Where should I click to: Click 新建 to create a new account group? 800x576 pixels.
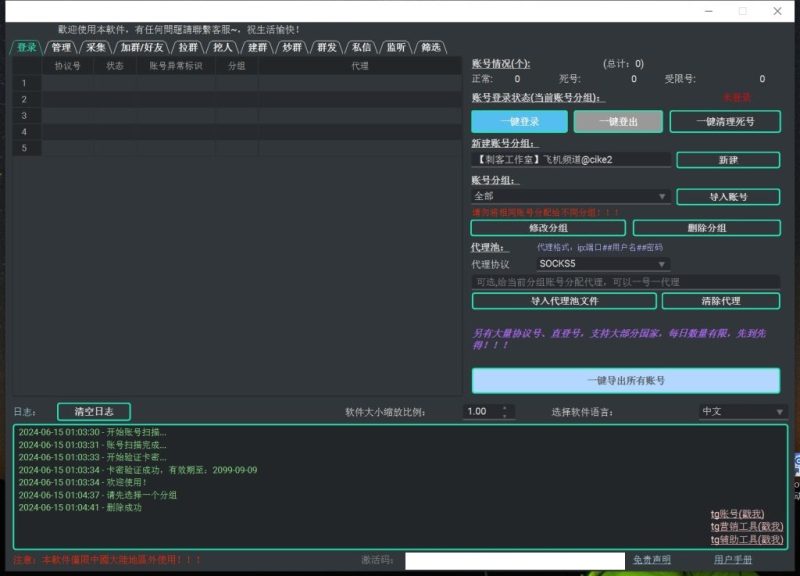728,159
